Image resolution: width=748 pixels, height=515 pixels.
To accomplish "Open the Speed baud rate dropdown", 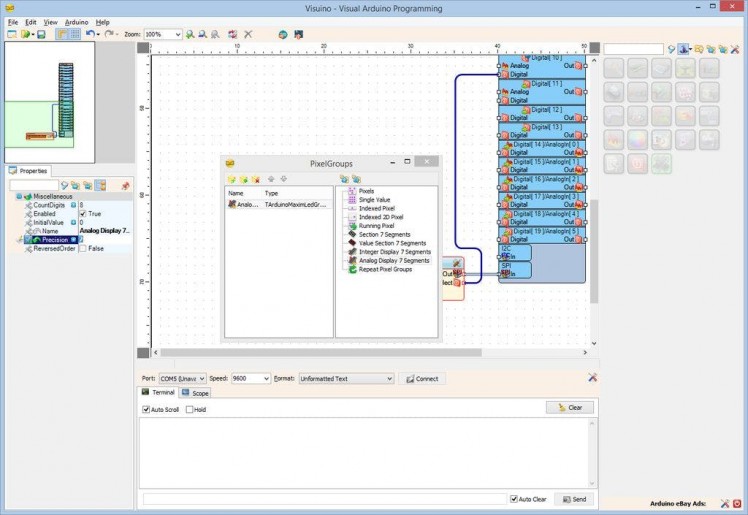I will [x=265, y=379].
